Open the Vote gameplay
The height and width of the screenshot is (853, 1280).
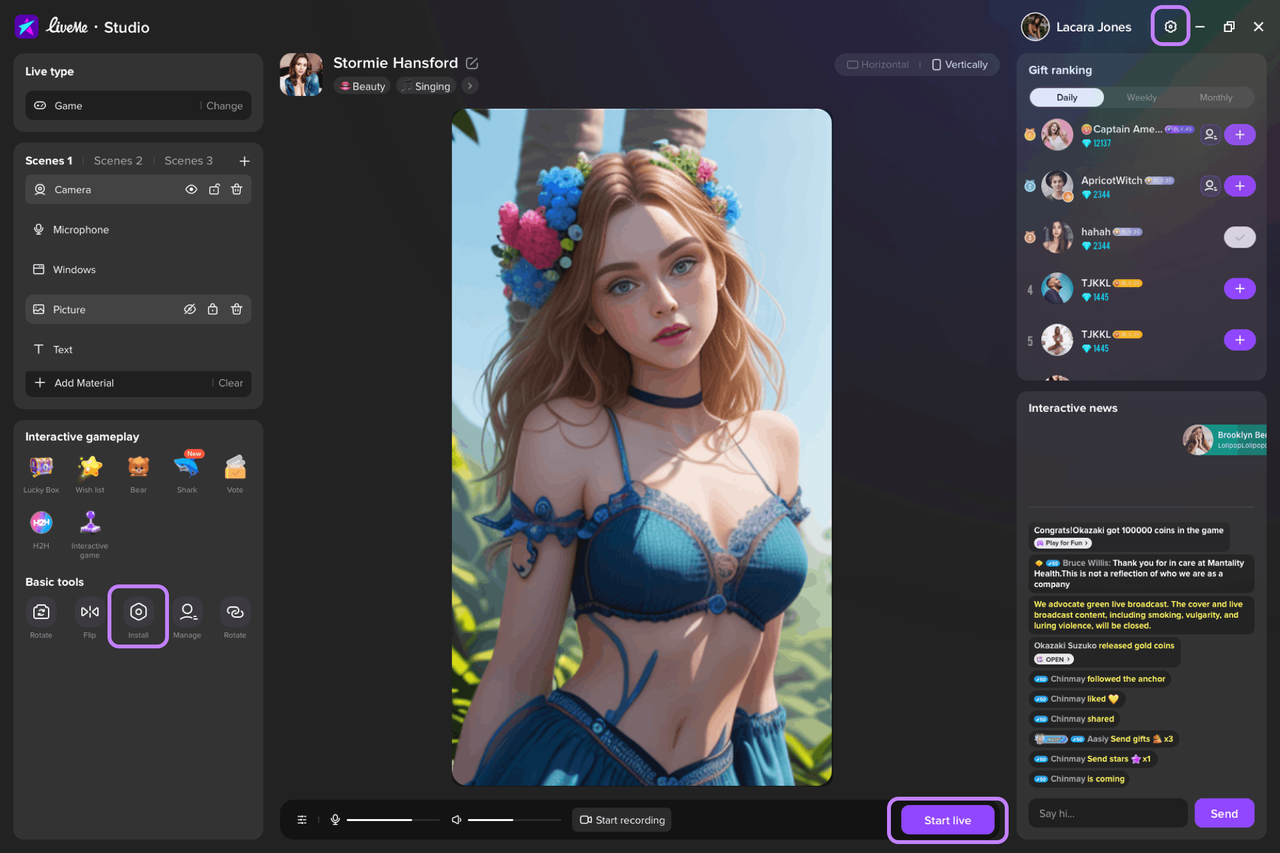point(235,468)
